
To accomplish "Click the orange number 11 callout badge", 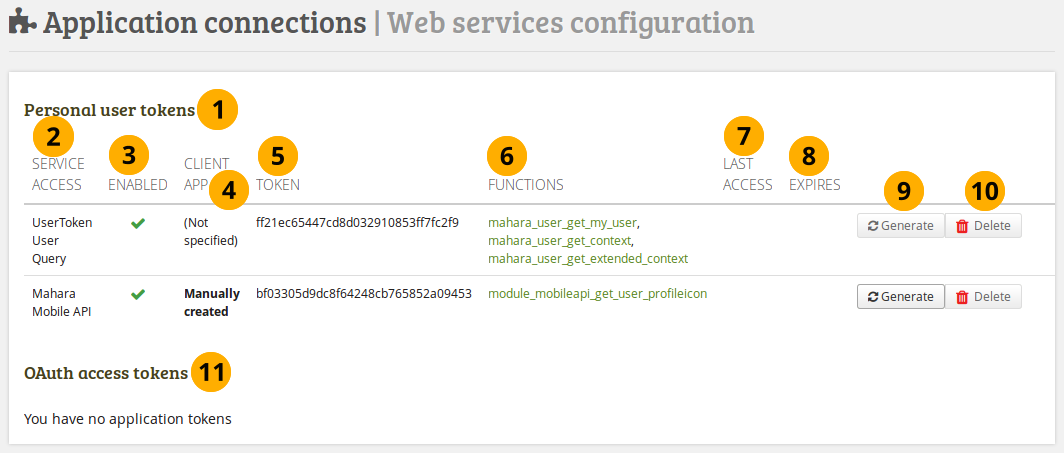I will point(211,373).
